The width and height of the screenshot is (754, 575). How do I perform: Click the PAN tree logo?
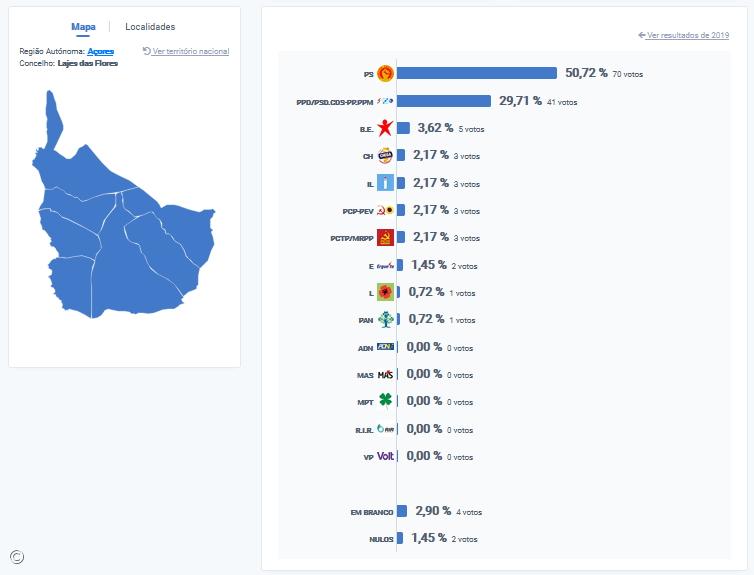(385, 320)
